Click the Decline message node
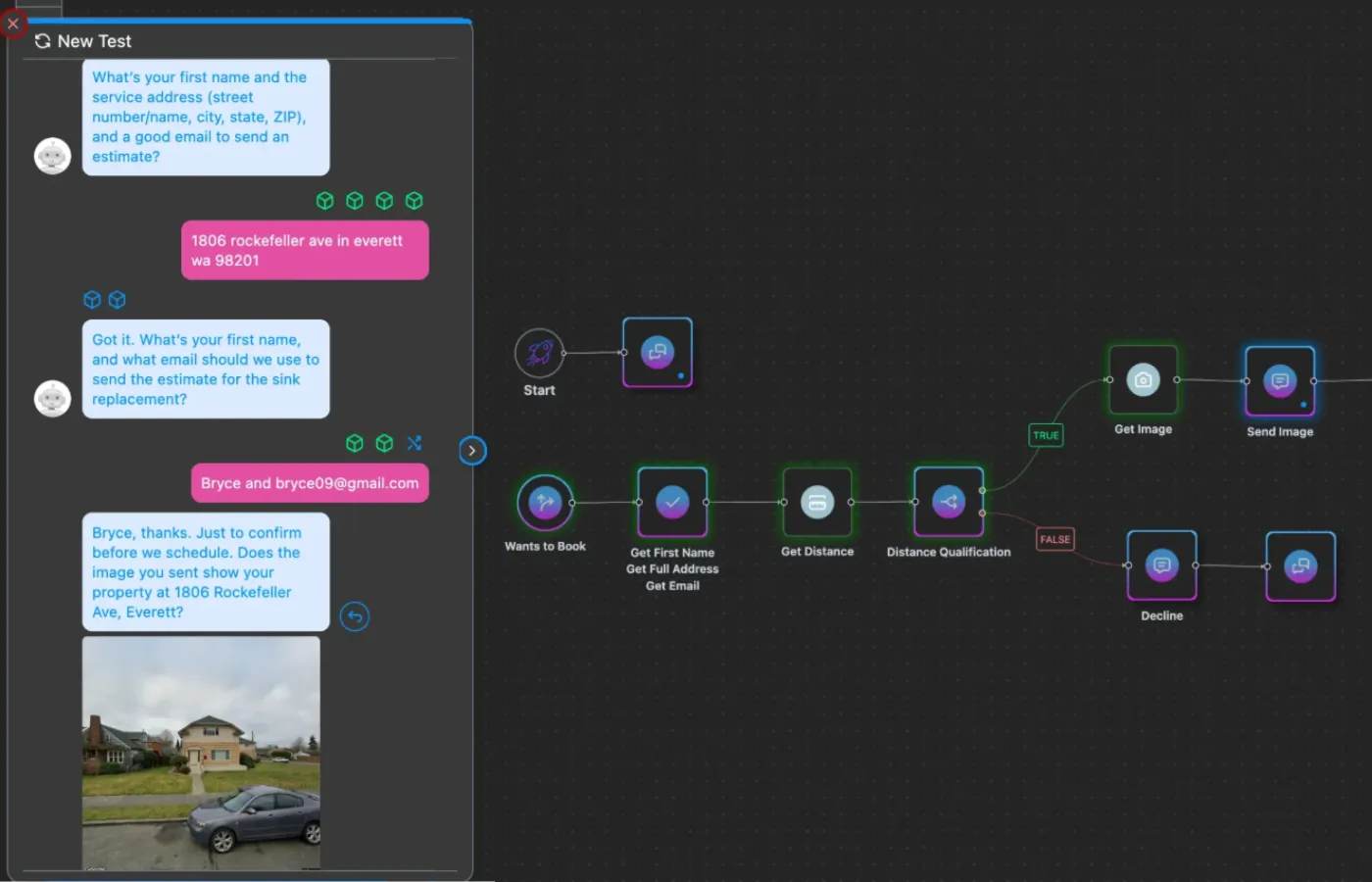The image size is (1372, 882). click(x=1161, y=565)
